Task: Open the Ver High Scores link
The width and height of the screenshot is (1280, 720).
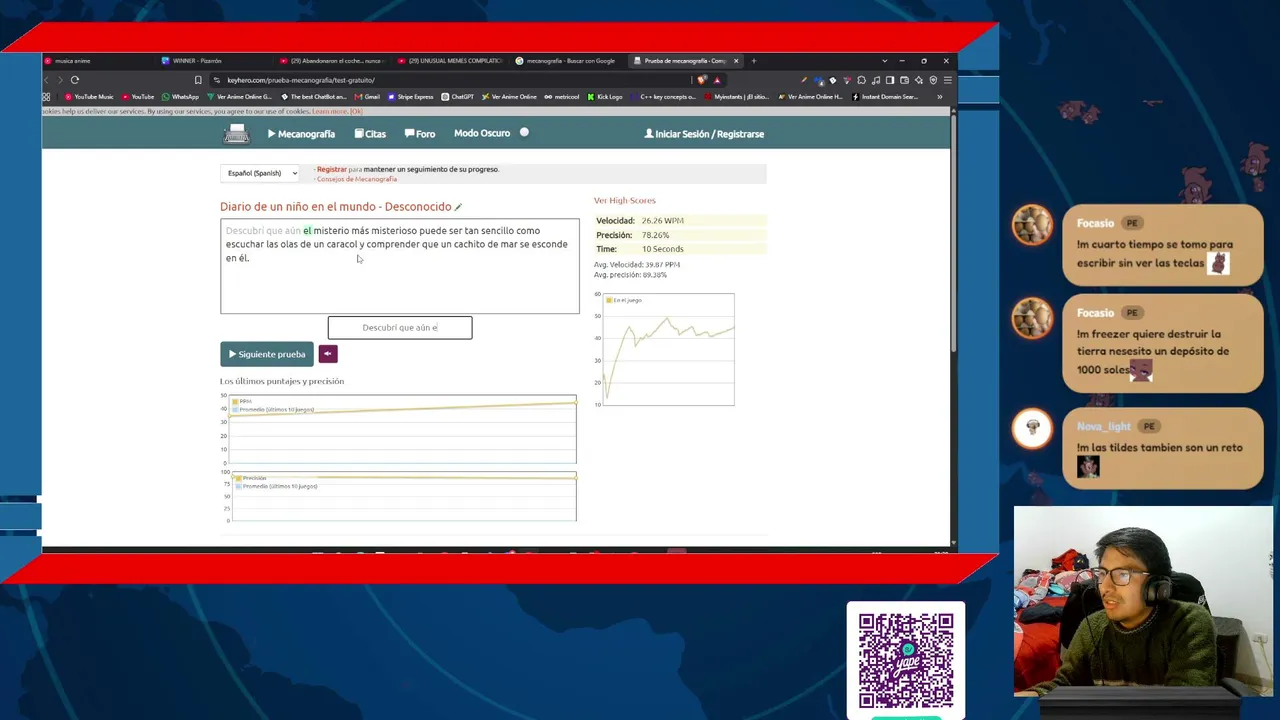Action: click(x=625, y=200)
